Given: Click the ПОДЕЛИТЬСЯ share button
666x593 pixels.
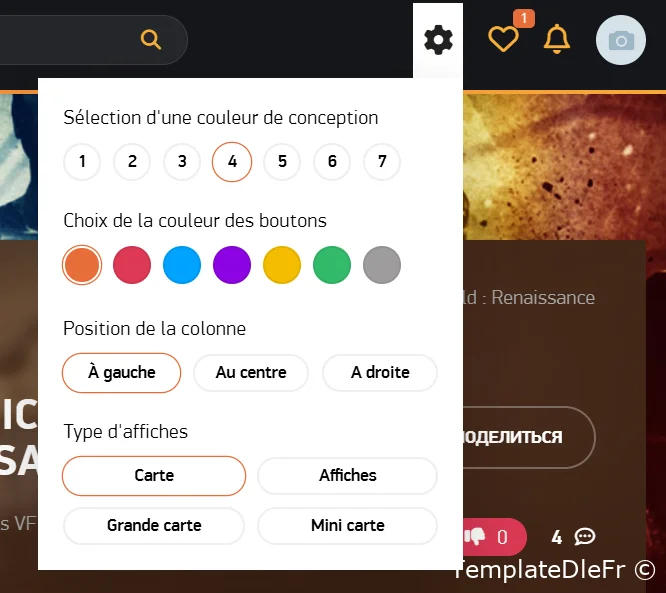Looking at the screenshot, I should (x=529, y=438).
